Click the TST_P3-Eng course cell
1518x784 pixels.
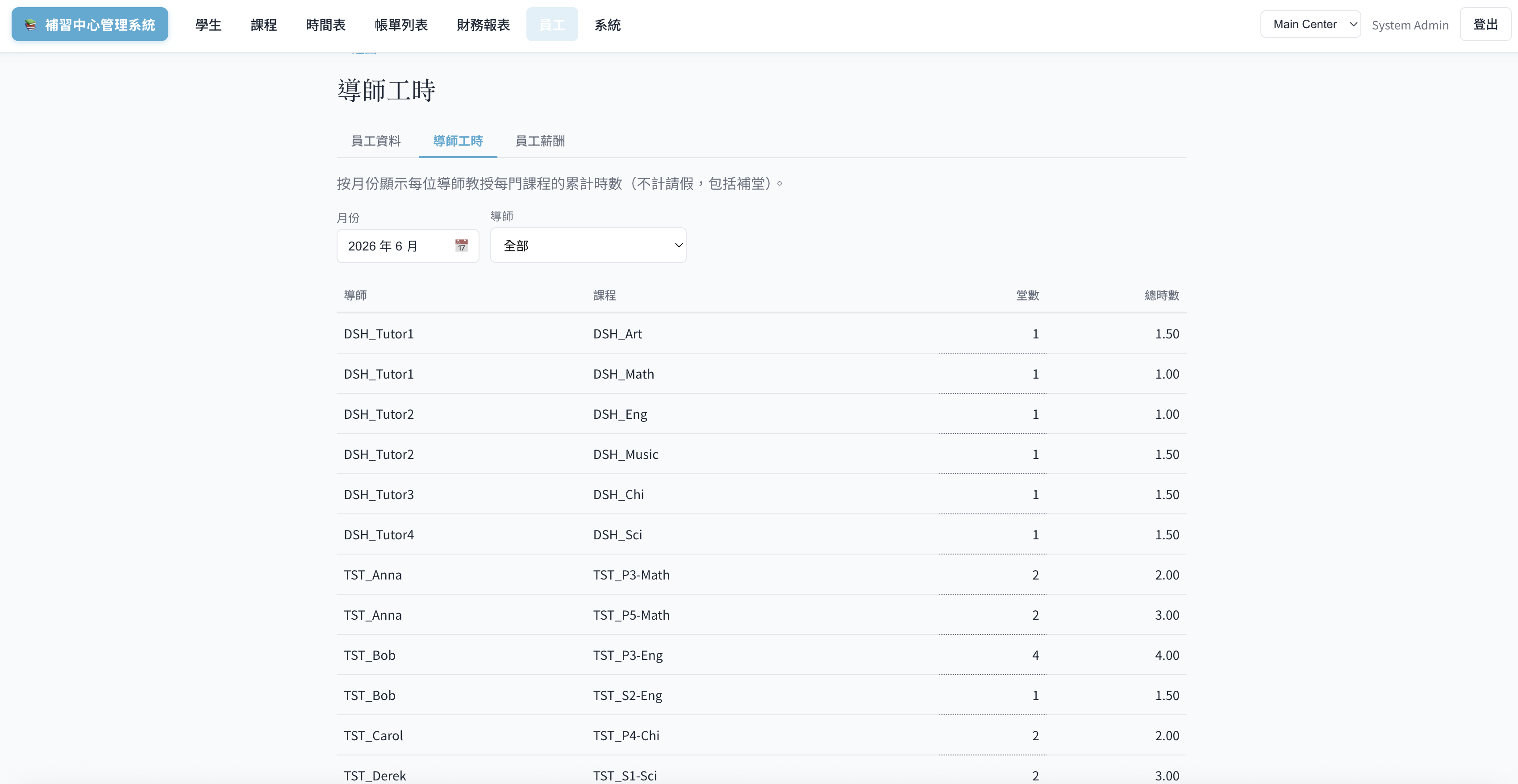click(628, 655)
